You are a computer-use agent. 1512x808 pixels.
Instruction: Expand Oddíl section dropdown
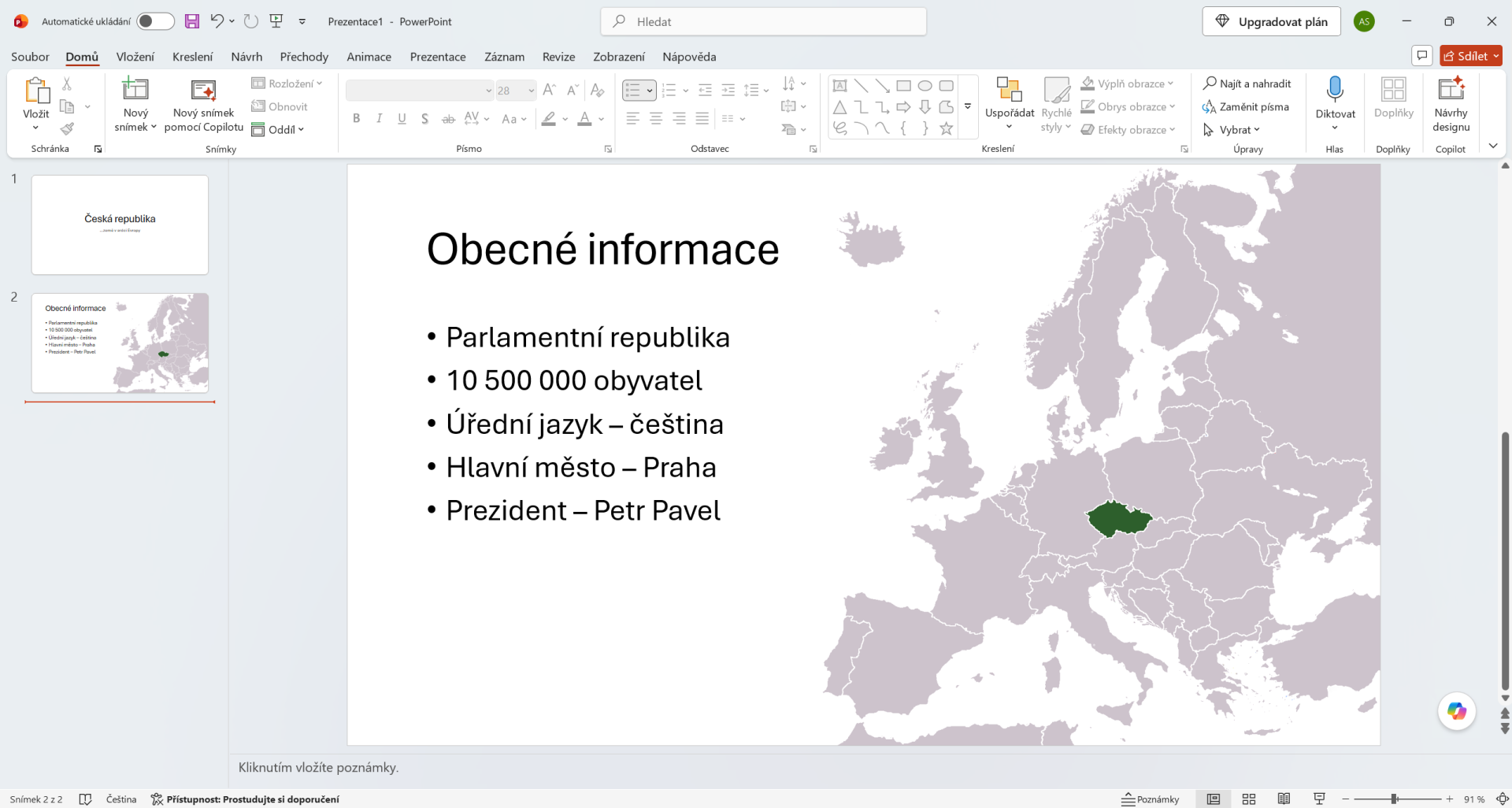coord(279,129)
